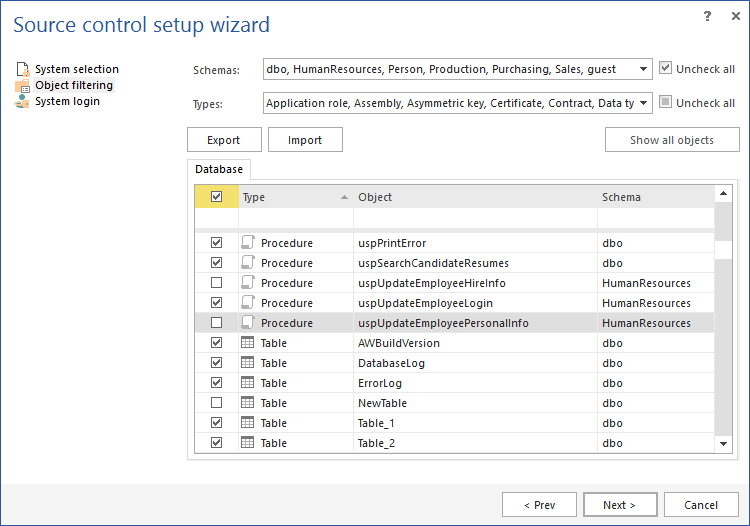Click the System selection step icon
Viewport: 750px width, 526px height.
22,70
